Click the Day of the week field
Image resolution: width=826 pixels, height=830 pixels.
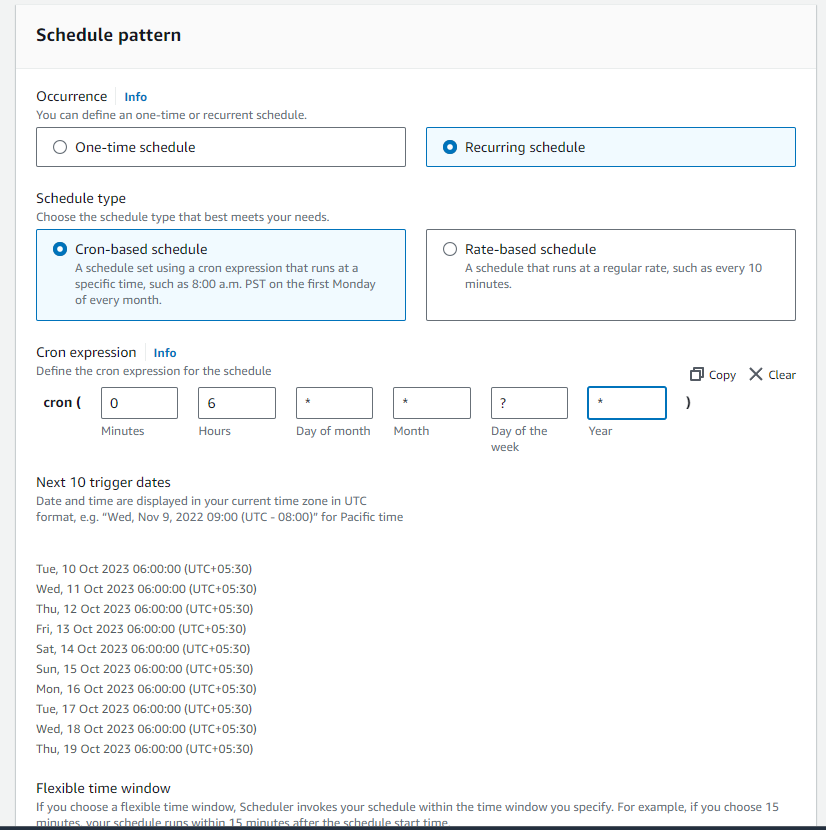coord(529,403)
